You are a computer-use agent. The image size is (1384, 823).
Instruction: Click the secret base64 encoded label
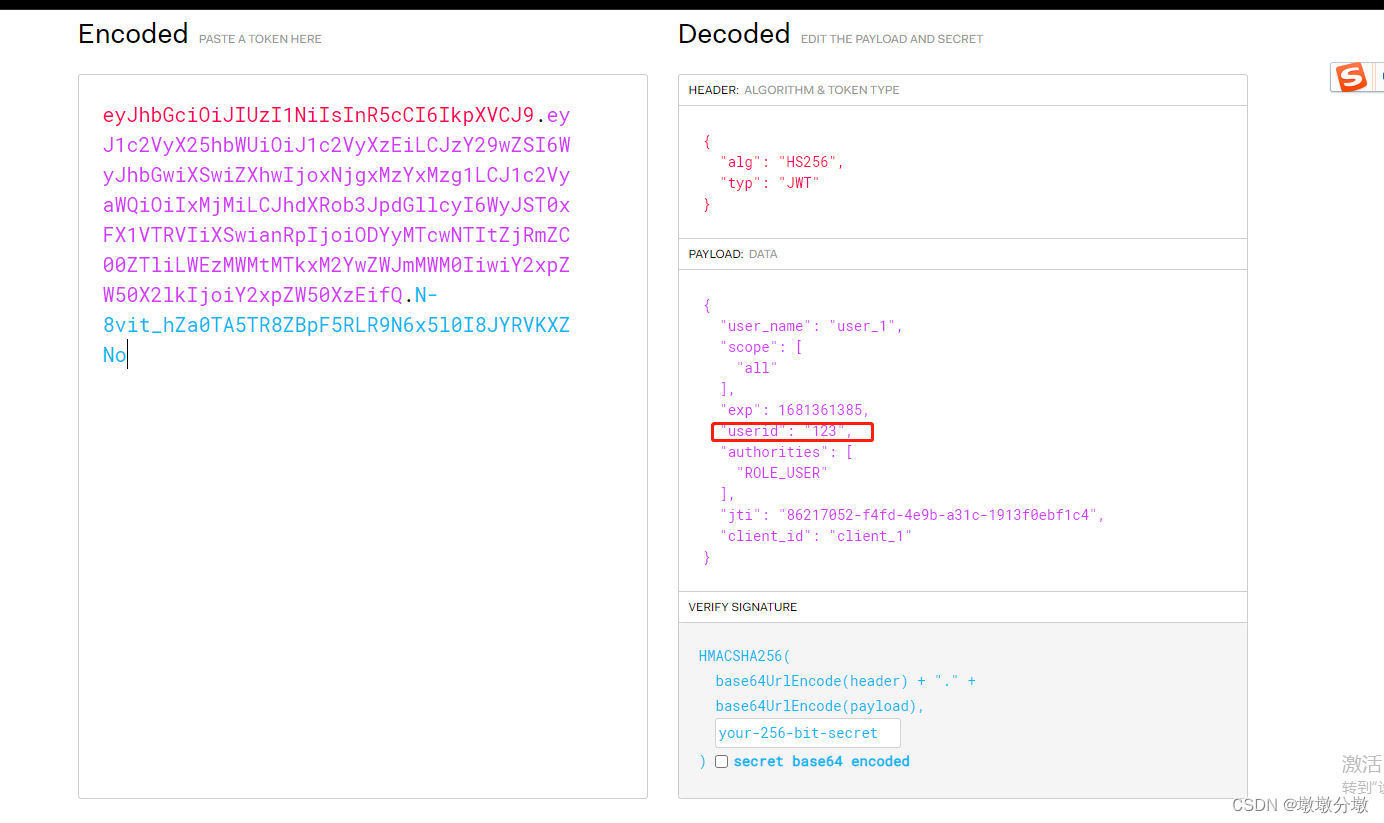click(x=821, y=762)
